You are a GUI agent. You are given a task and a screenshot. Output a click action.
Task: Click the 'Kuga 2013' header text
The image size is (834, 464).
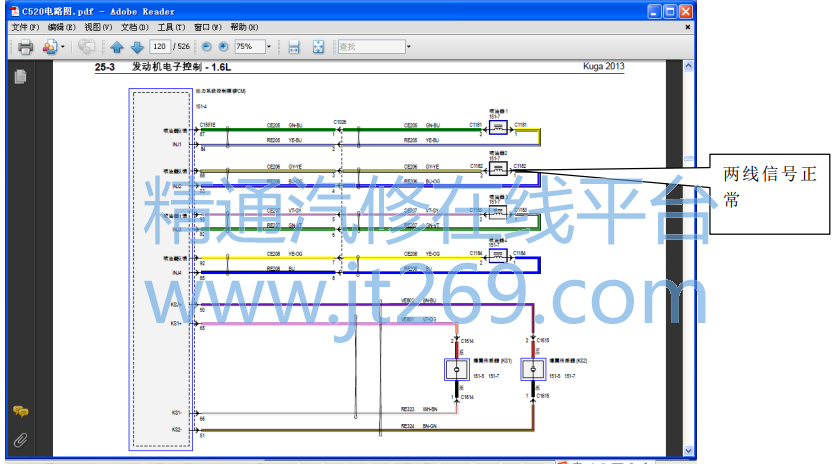pos(604,66)
